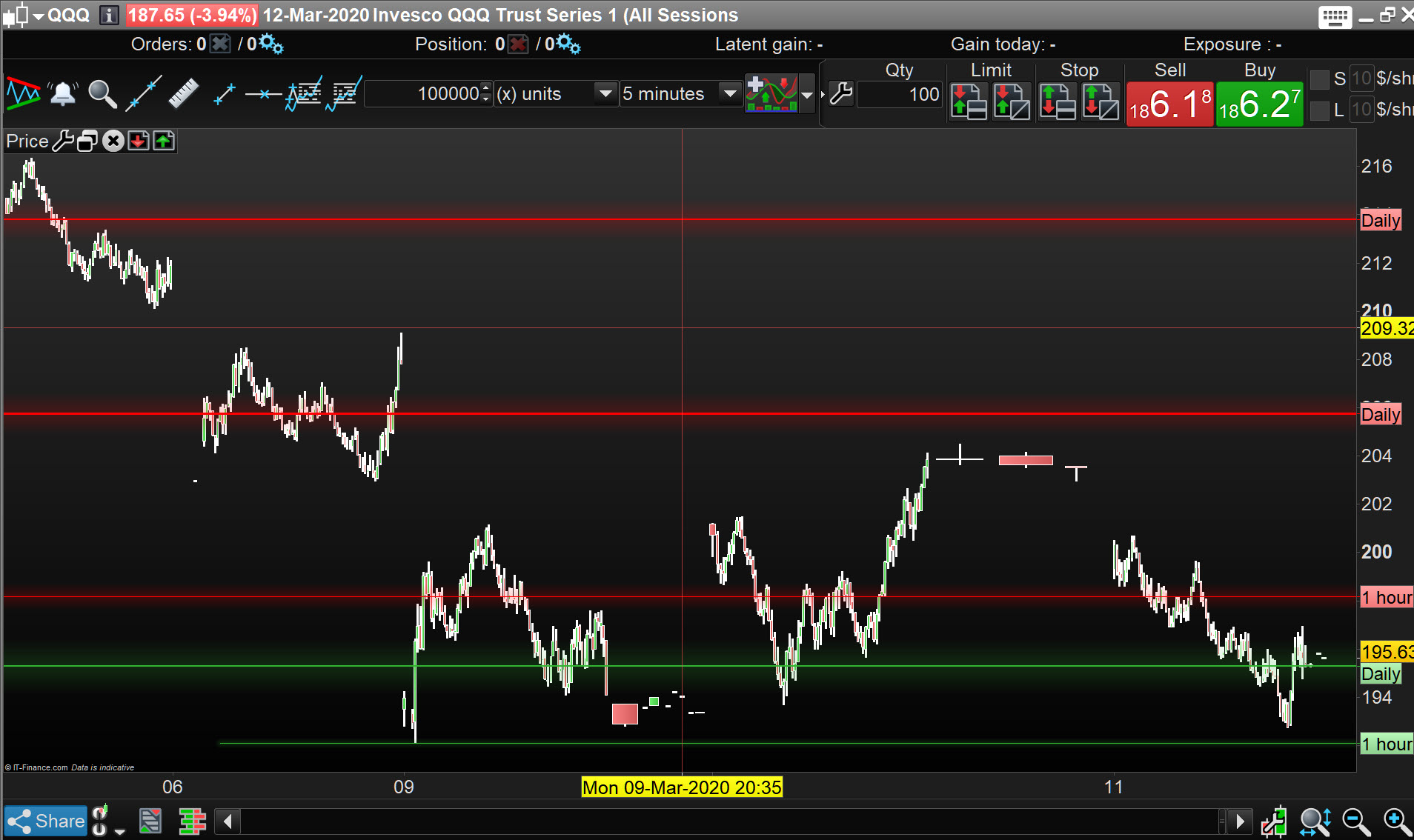This screenshot has height=840, width=1414.
Task: Click the S value field showing 10
Action: [x=1361, y=79]
